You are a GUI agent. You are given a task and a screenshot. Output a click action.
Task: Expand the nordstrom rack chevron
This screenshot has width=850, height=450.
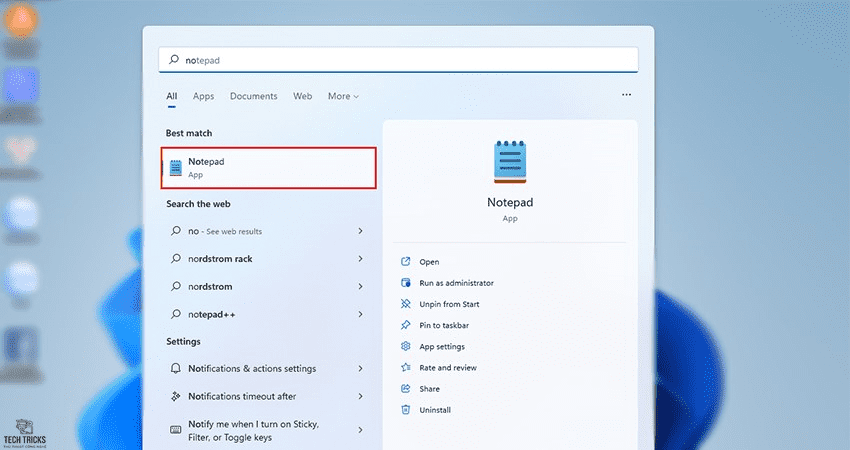pyautogui.click(x=360, y=259)
